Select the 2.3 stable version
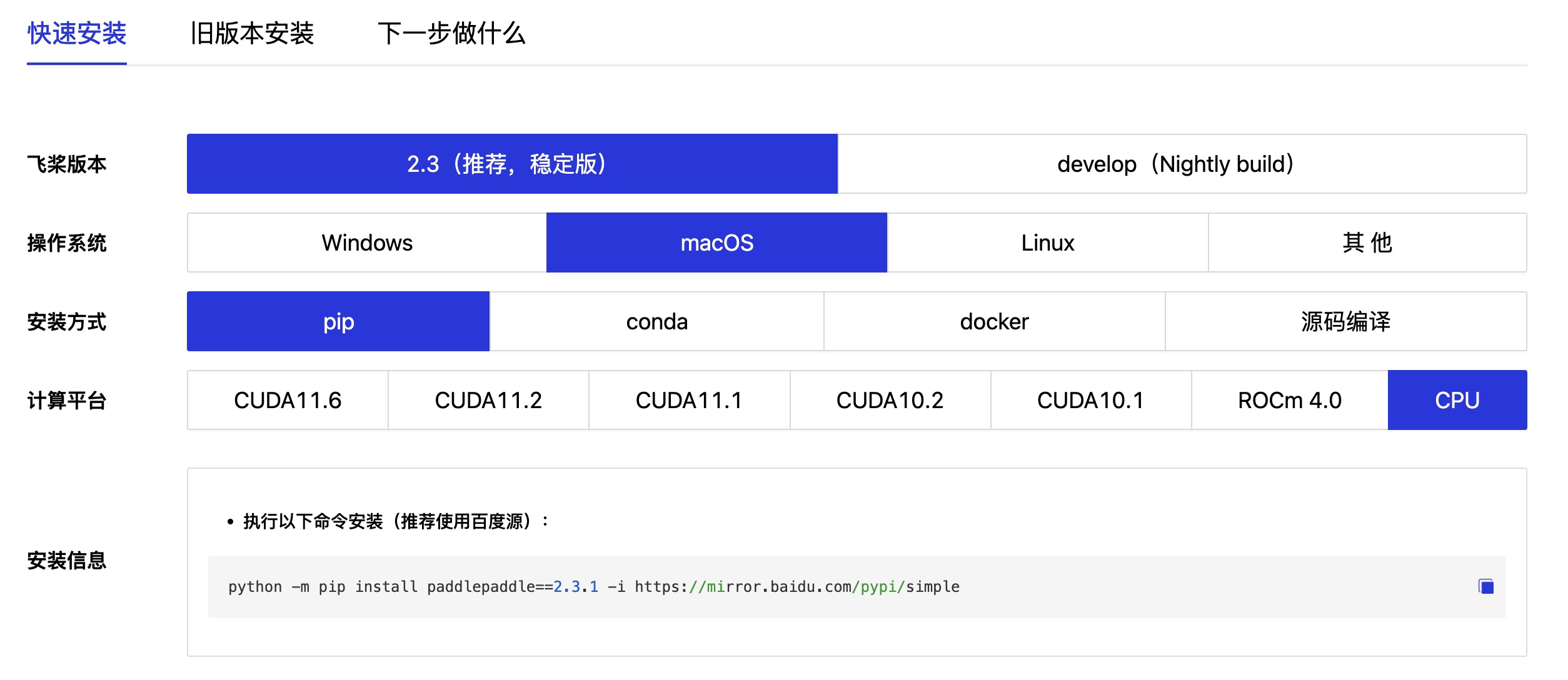The height and width of the screenshot is (680, 1568). [511, 164]
